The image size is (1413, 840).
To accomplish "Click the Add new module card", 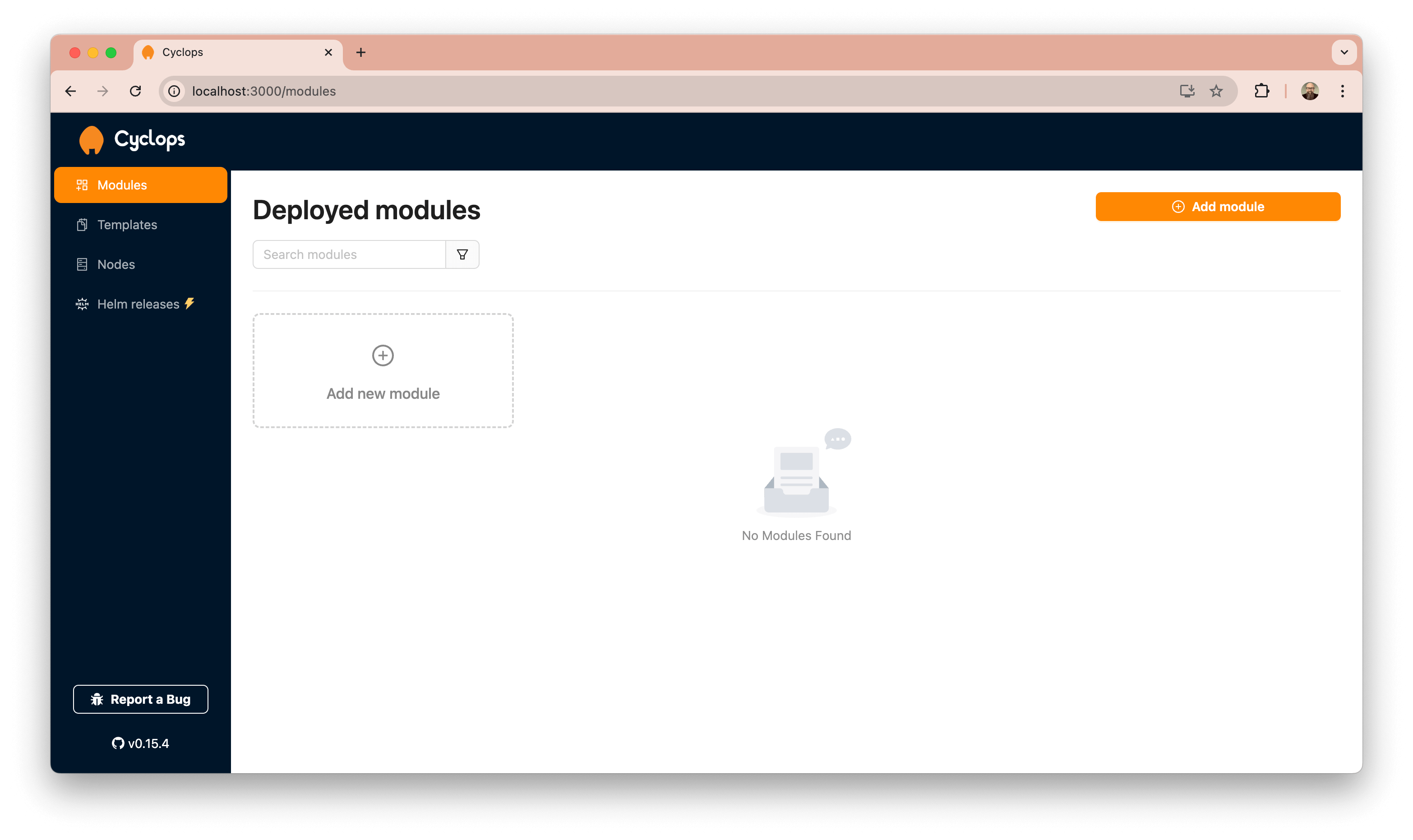I will [x=383, y=371].
